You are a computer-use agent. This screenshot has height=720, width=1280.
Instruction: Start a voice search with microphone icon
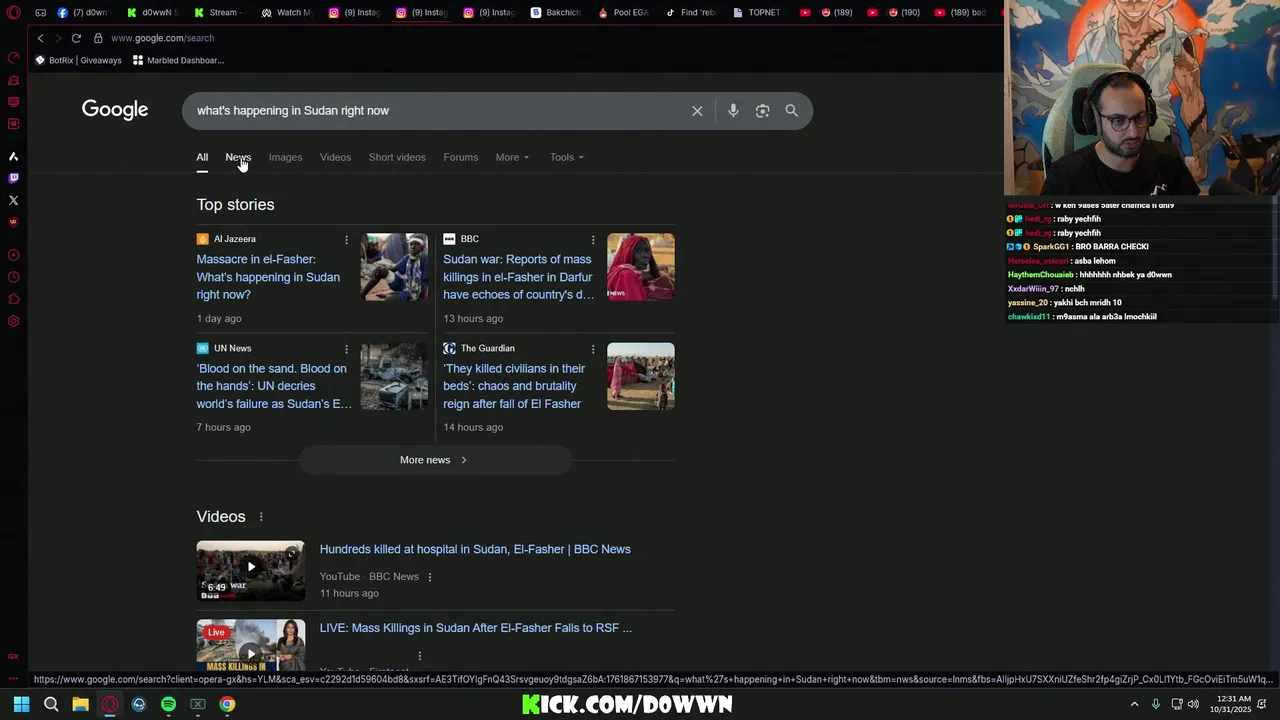(x=733, y=111)
